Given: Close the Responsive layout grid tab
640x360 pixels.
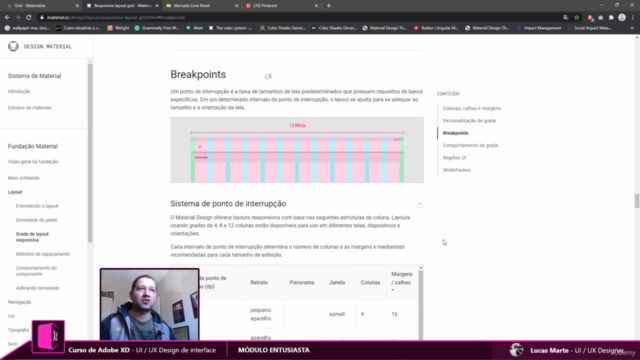Looking at the screenshot, I should pyautogui.click(x=157, y=6).
